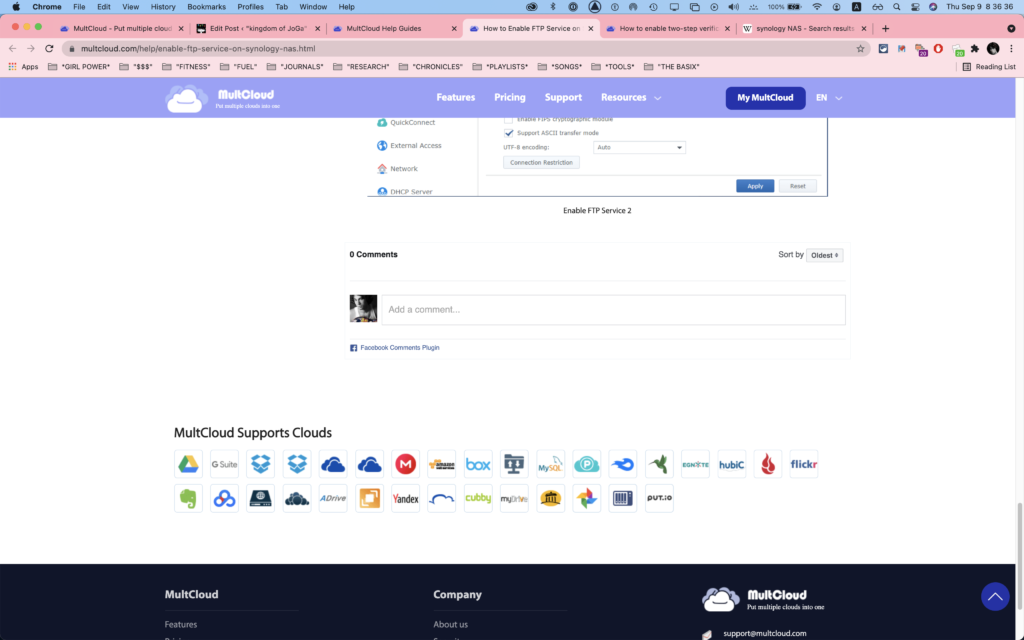Viewport: 1024px width, 640px height.
Task: Open the Facebook Comments Plugin link
Action: tap(400, 347)
